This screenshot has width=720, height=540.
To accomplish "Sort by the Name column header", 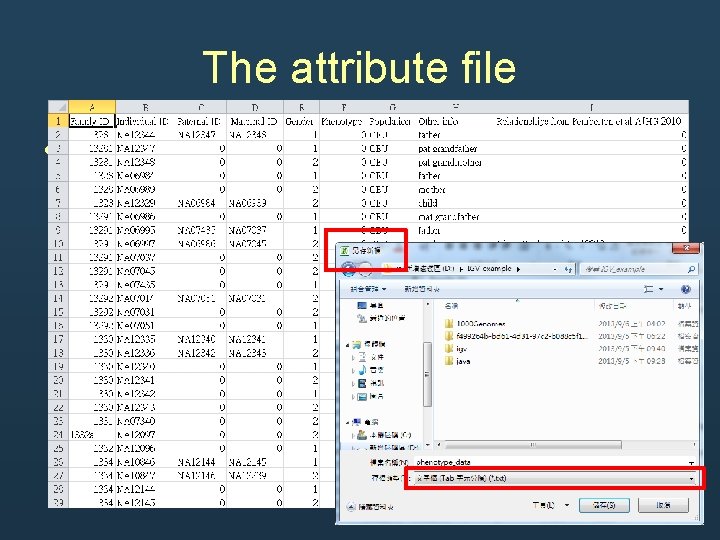I will (451, 306).
